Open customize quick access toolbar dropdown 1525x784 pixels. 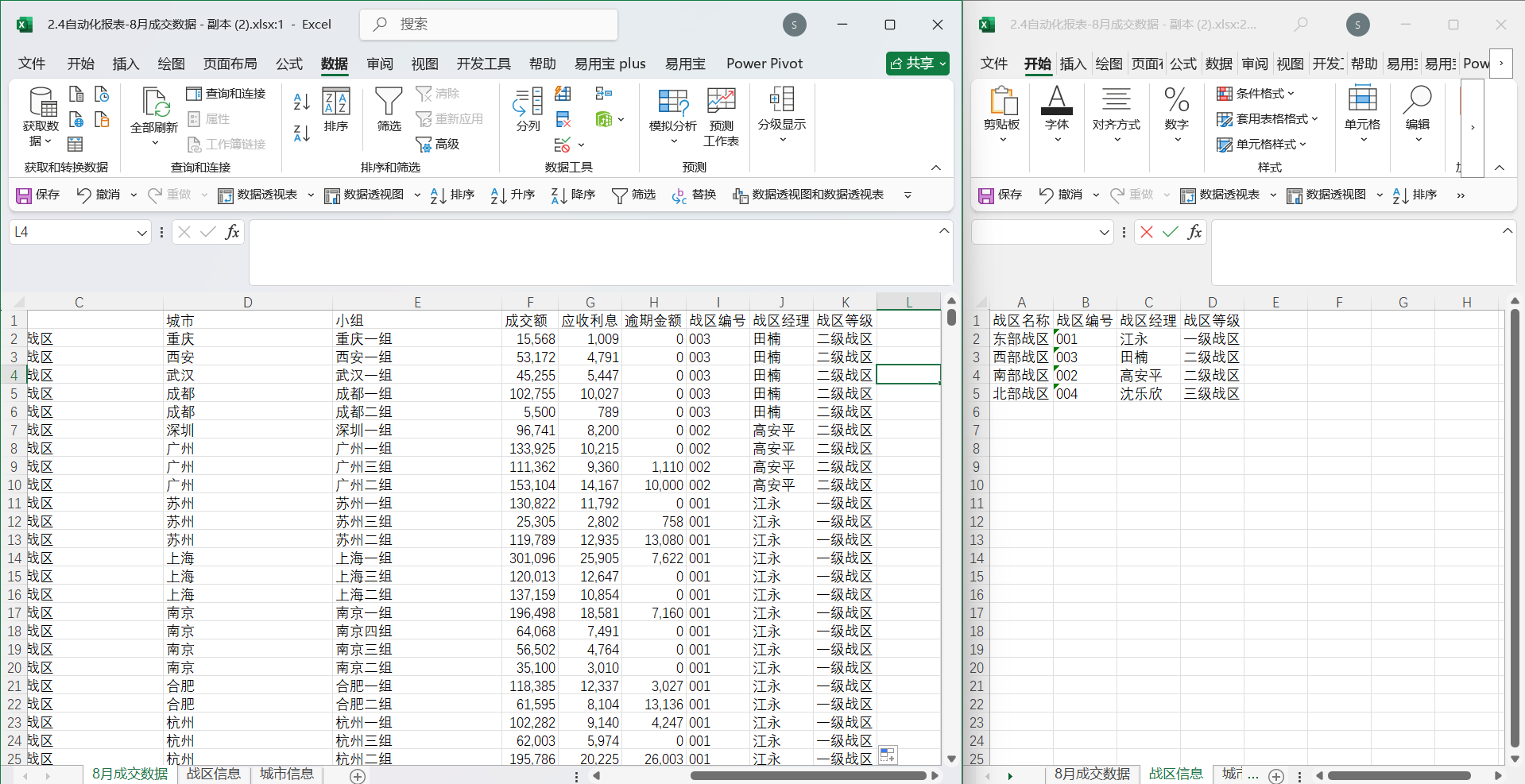(908, 195)
